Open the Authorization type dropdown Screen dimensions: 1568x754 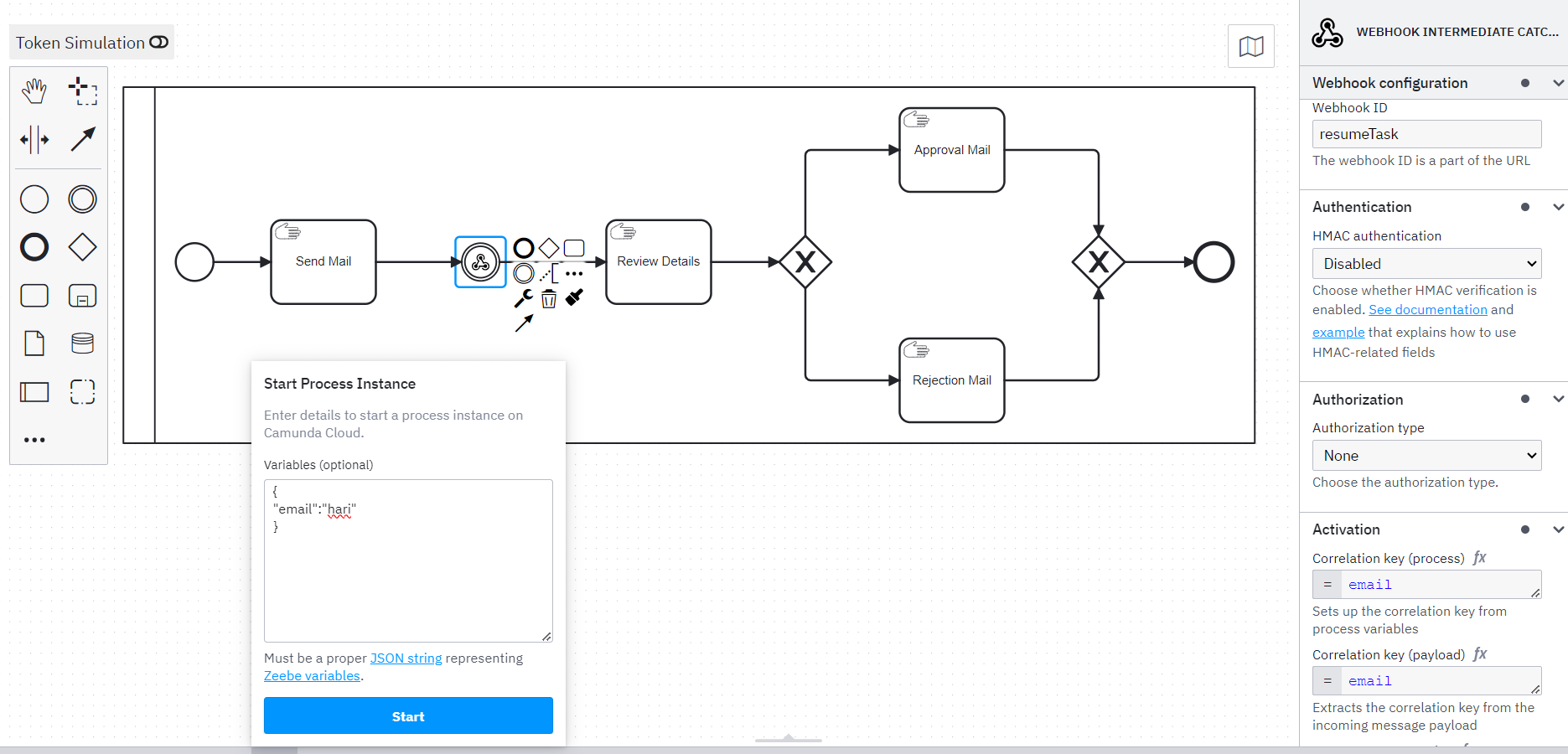[x=1426, y=455]
